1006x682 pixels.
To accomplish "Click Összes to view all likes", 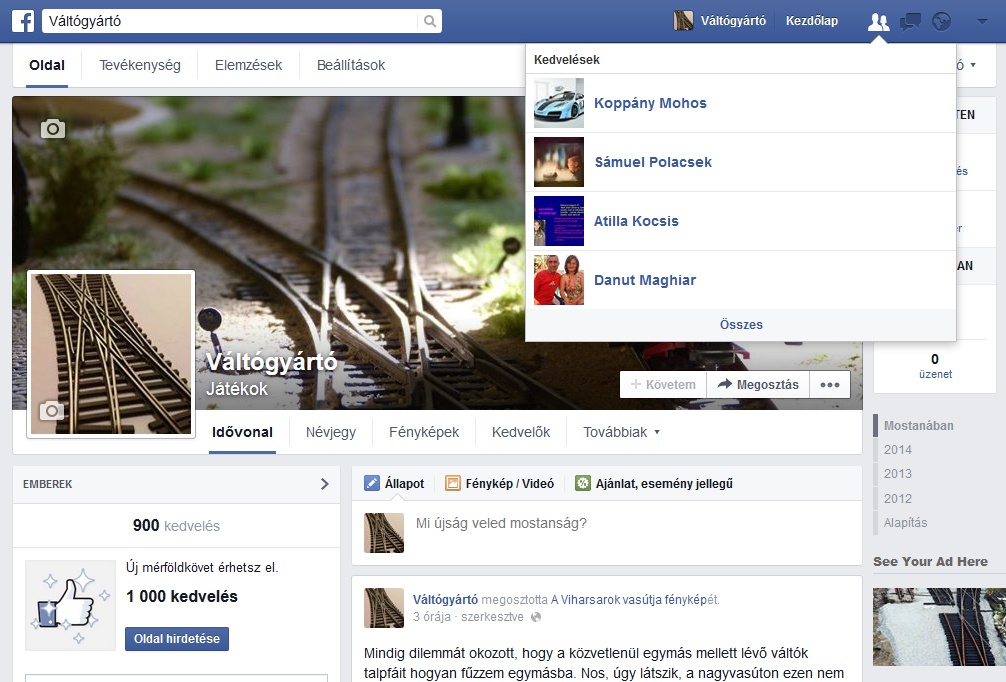I will 741,324.
